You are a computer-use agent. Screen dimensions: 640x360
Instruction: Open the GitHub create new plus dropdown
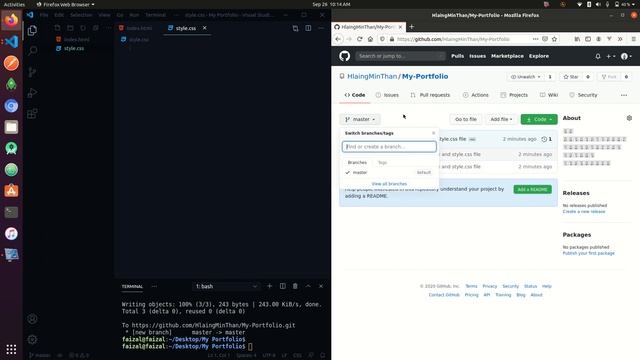coord(611,56)
